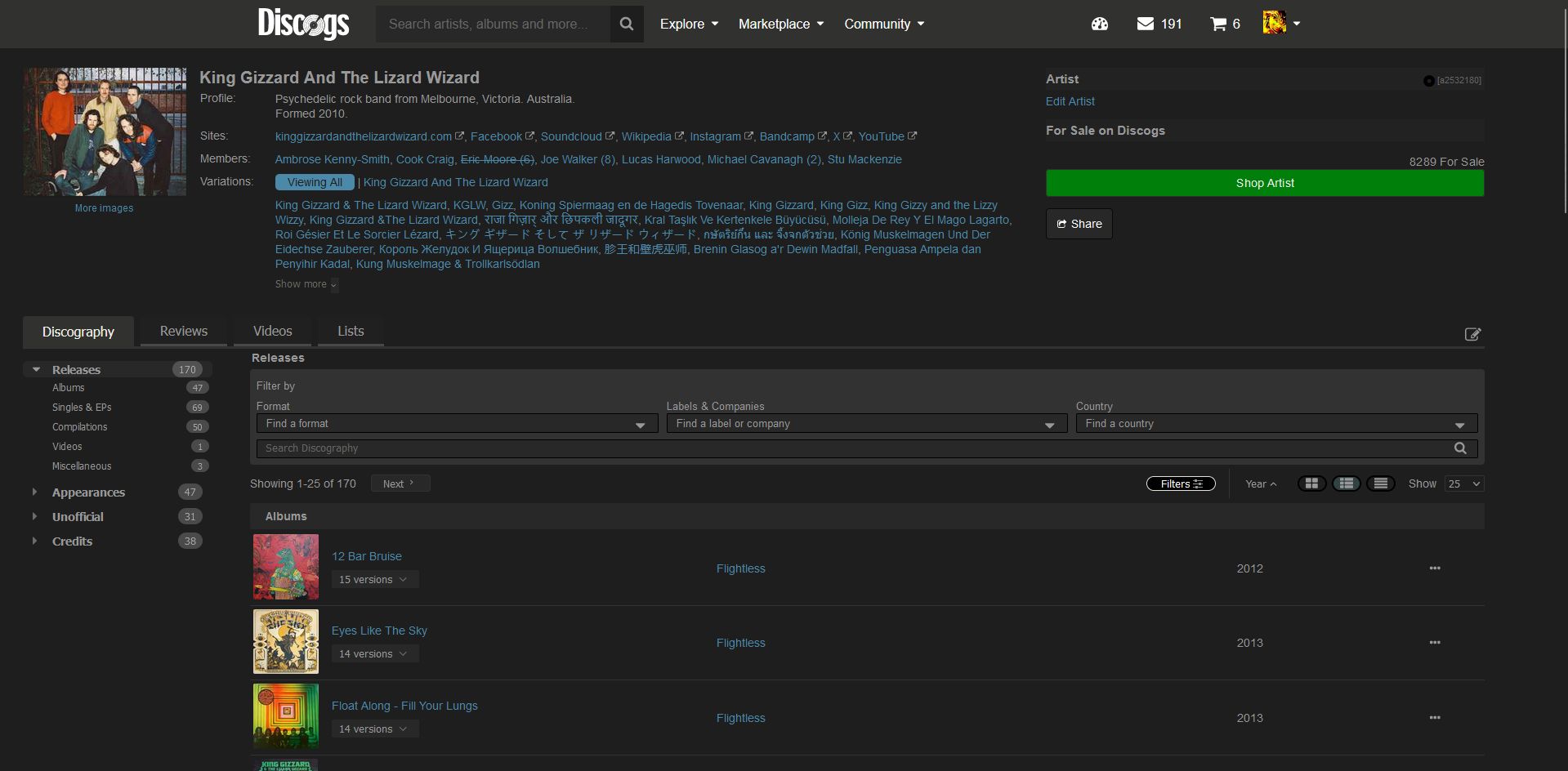Collapse the Releases tree section
Viewport: 1568px width, 771px height.
[x=36, y=370]
